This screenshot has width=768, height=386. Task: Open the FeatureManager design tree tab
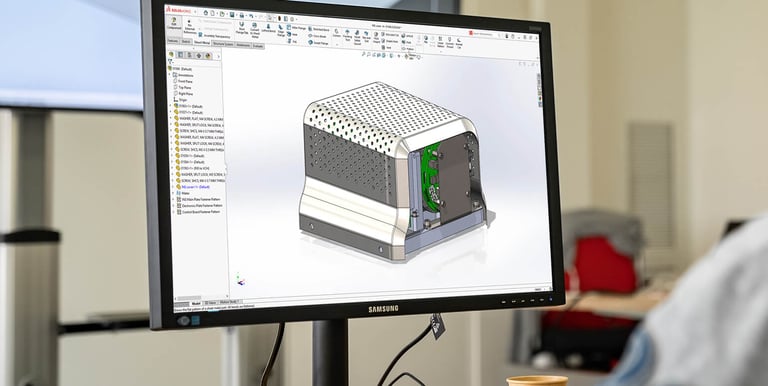click(x=171, y=55)
